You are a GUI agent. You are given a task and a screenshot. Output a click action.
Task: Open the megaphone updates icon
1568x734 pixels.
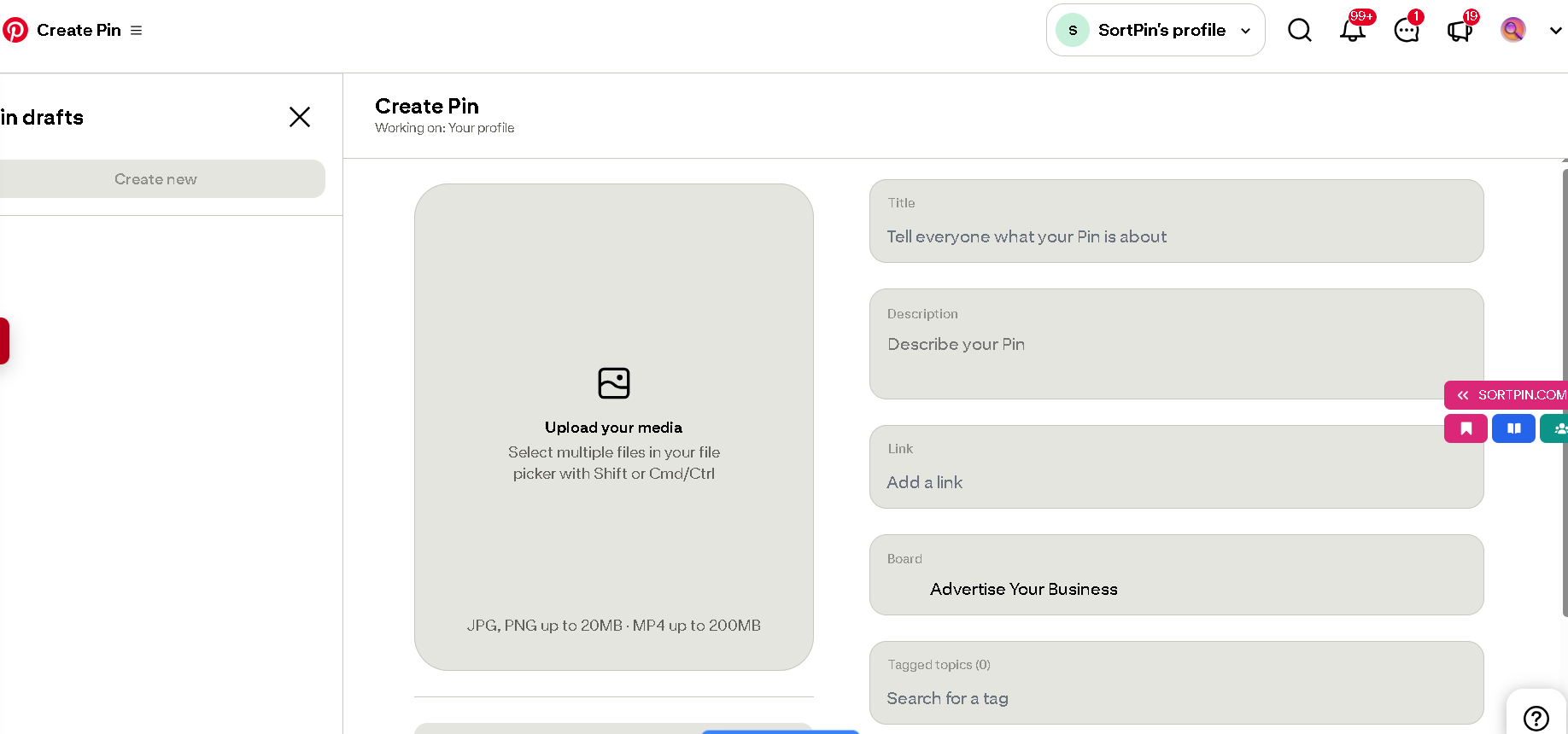coord(1460,31)
